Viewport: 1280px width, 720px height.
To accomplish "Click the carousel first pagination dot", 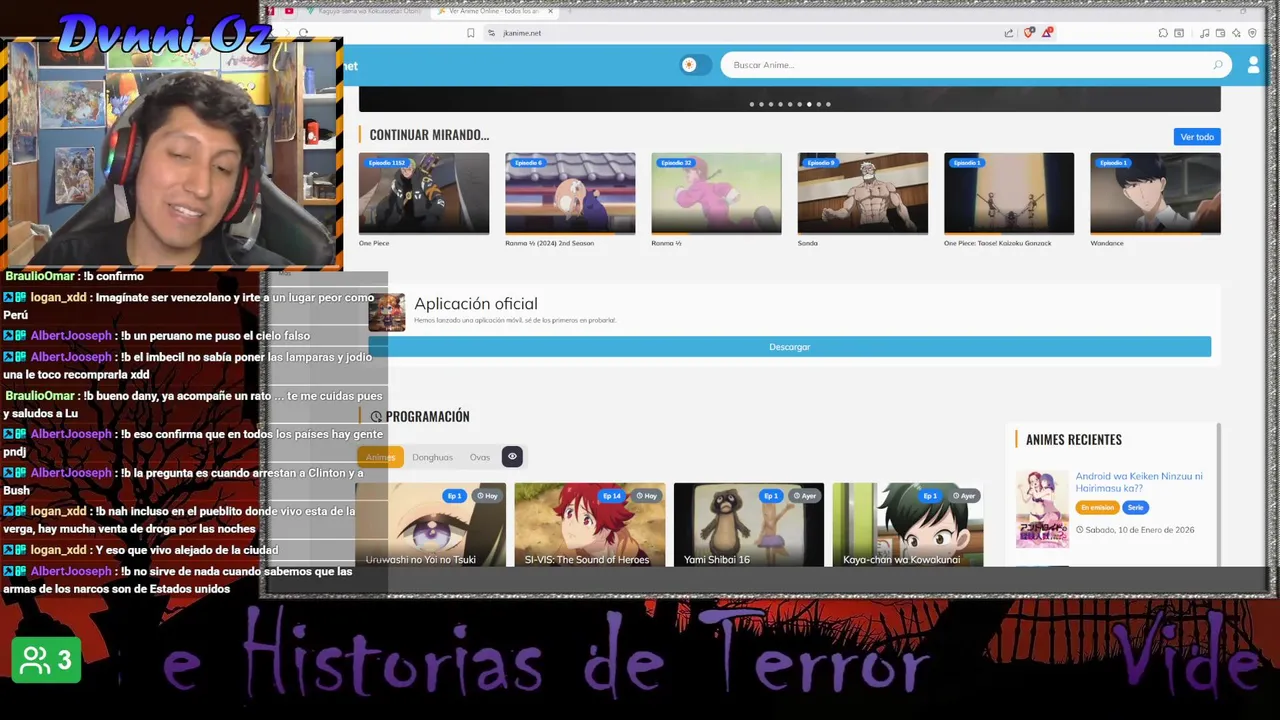I will [x=752, y=104].
